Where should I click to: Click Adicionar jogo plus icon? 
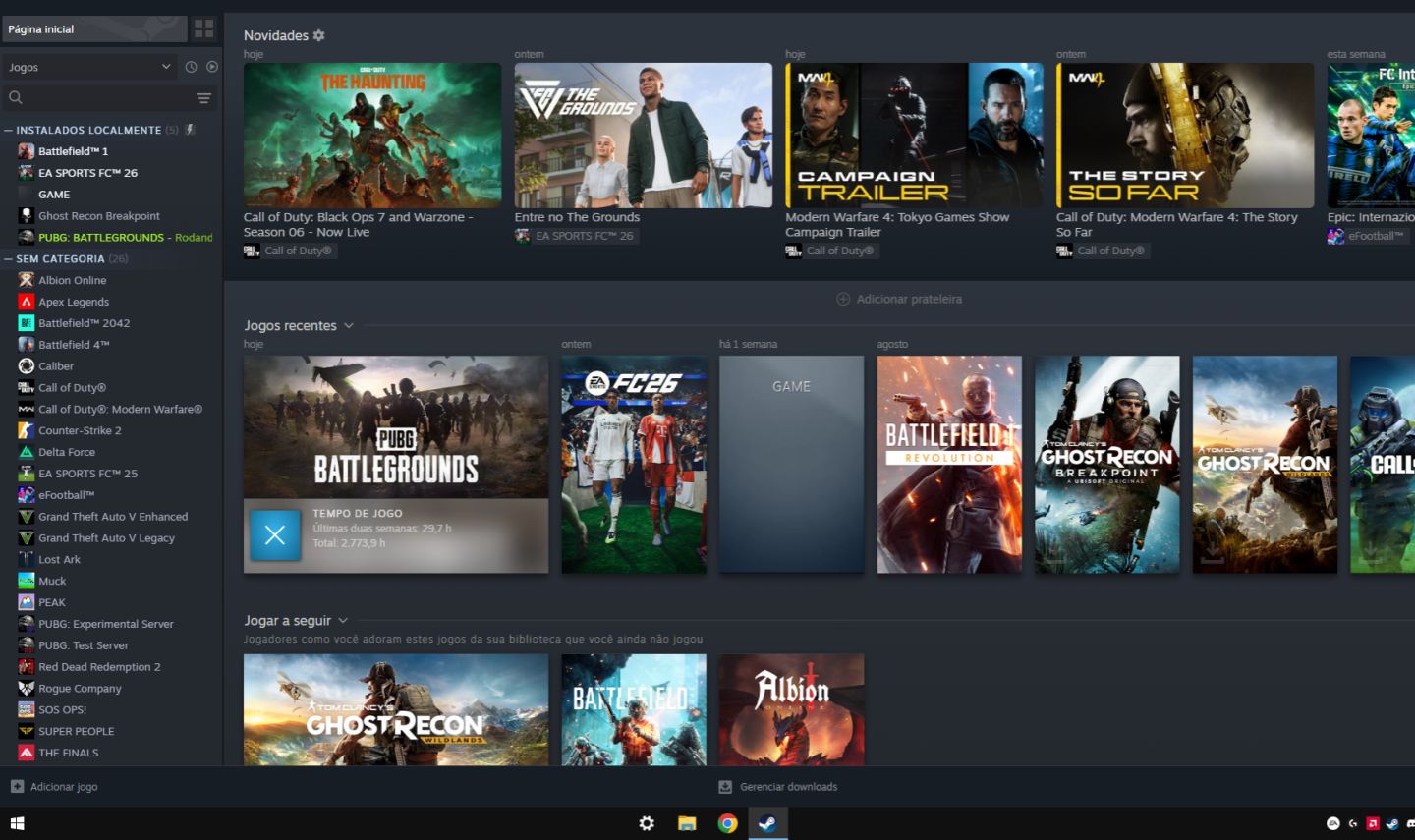17,786
